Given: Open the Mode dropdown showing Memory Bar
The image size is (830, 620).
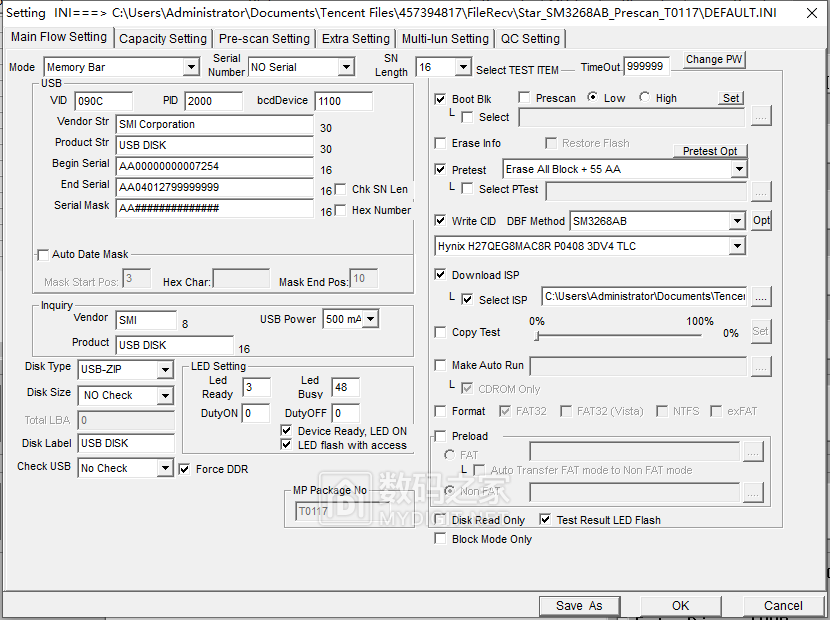Looking at the screenshot, I should [x=194, y=66].
